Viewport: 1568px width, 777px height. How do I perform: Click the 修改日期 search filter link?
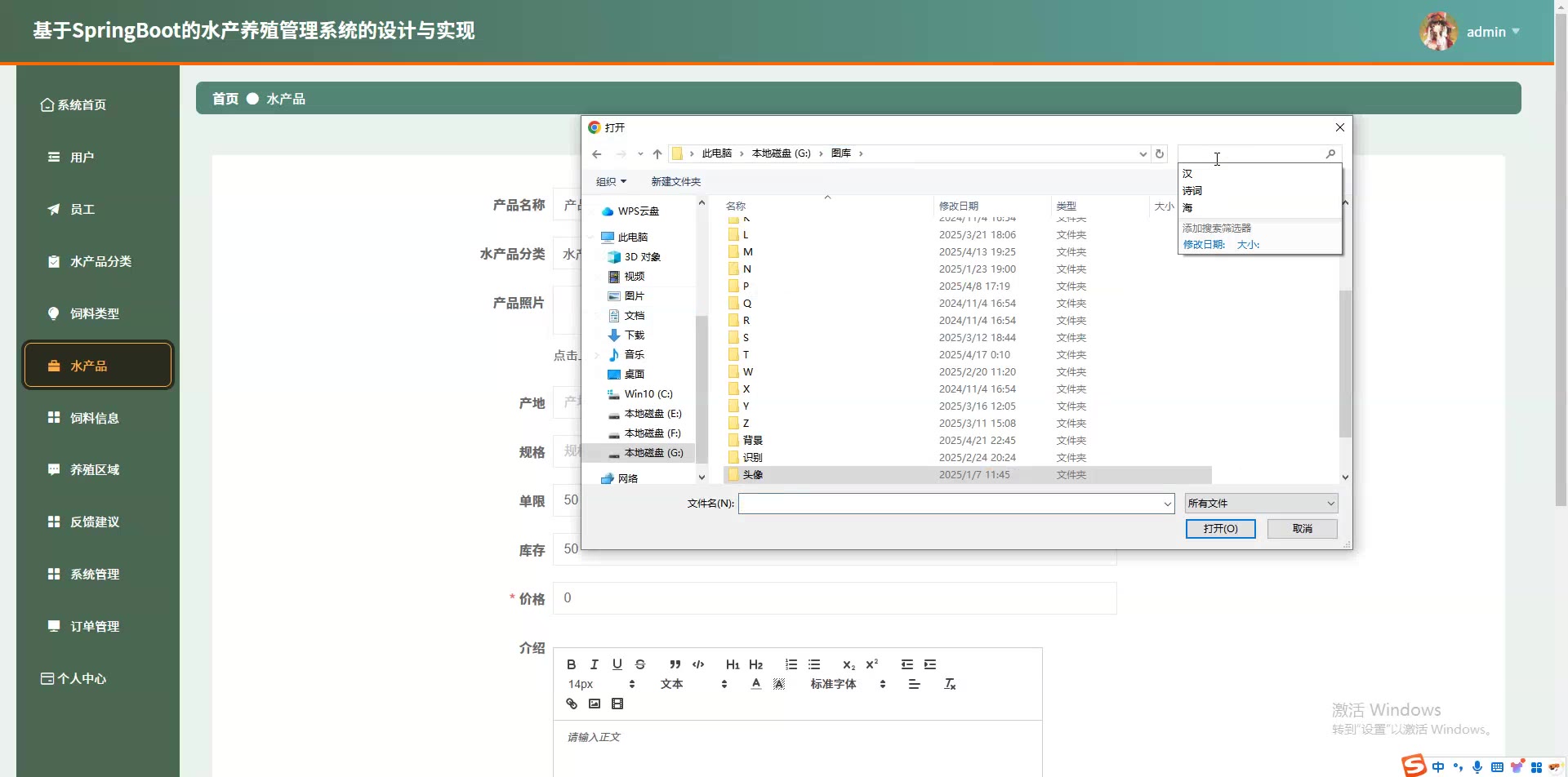pyautogui.click(x=1204, y=245)
